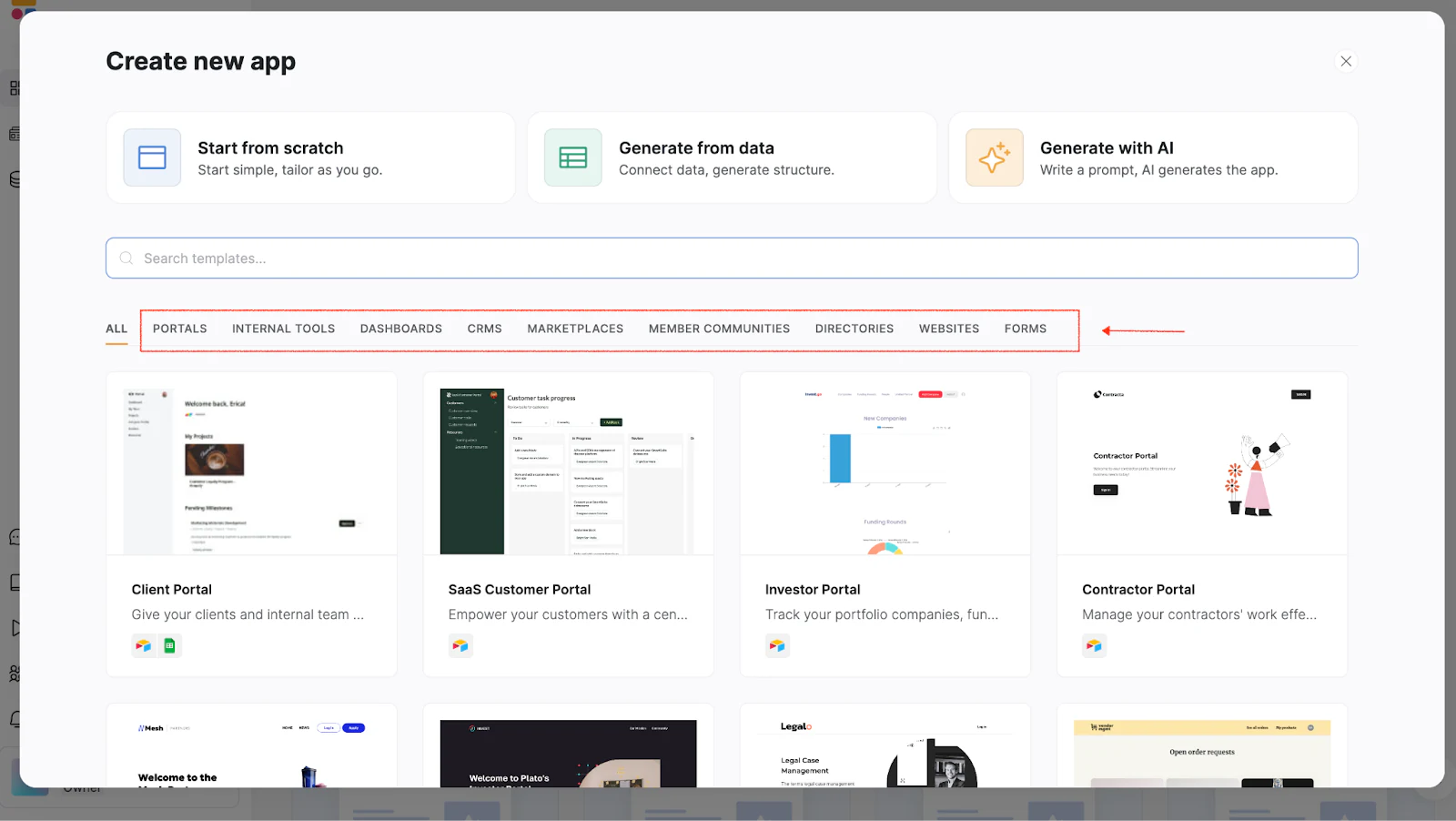The height and width of the screenshot is (821, 1456).
Task: Click the Google Sheets icon under Client Portal
Action: (169, 645)
